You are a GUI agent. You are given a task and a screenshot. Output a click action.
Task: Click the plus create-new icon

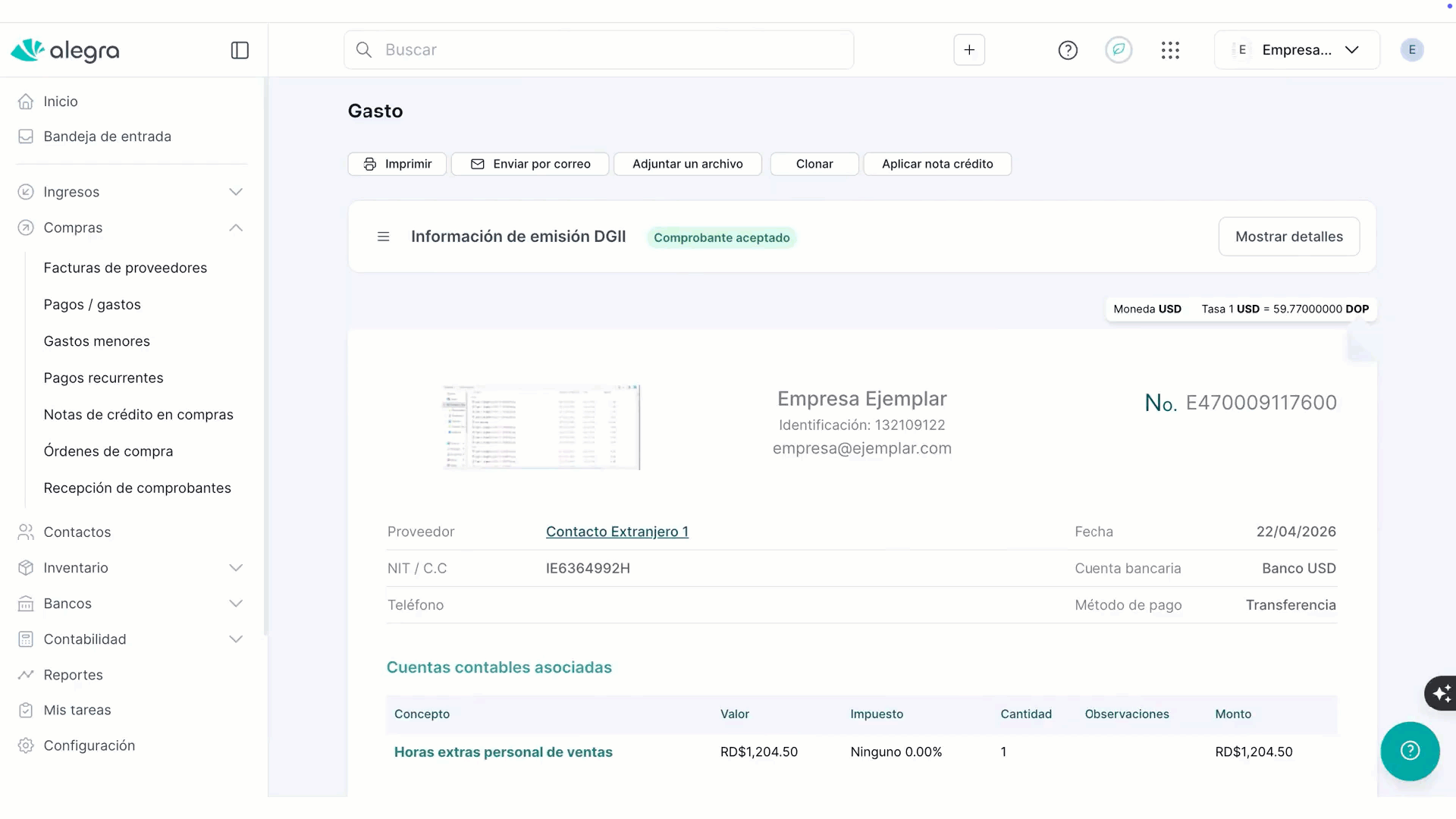pos(969,50)
